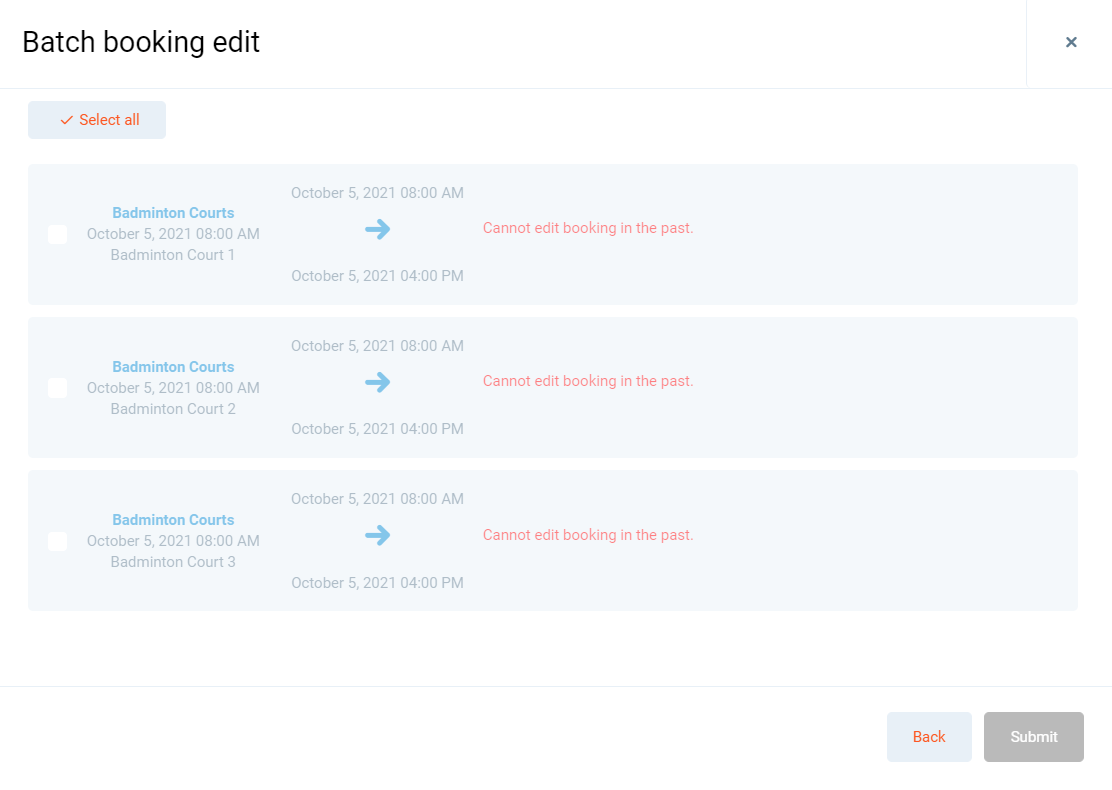Viewport: 1112px width, 790px height.
Task: Click the arrow icon in Court 3 row
Action: [x=377, y=536]
